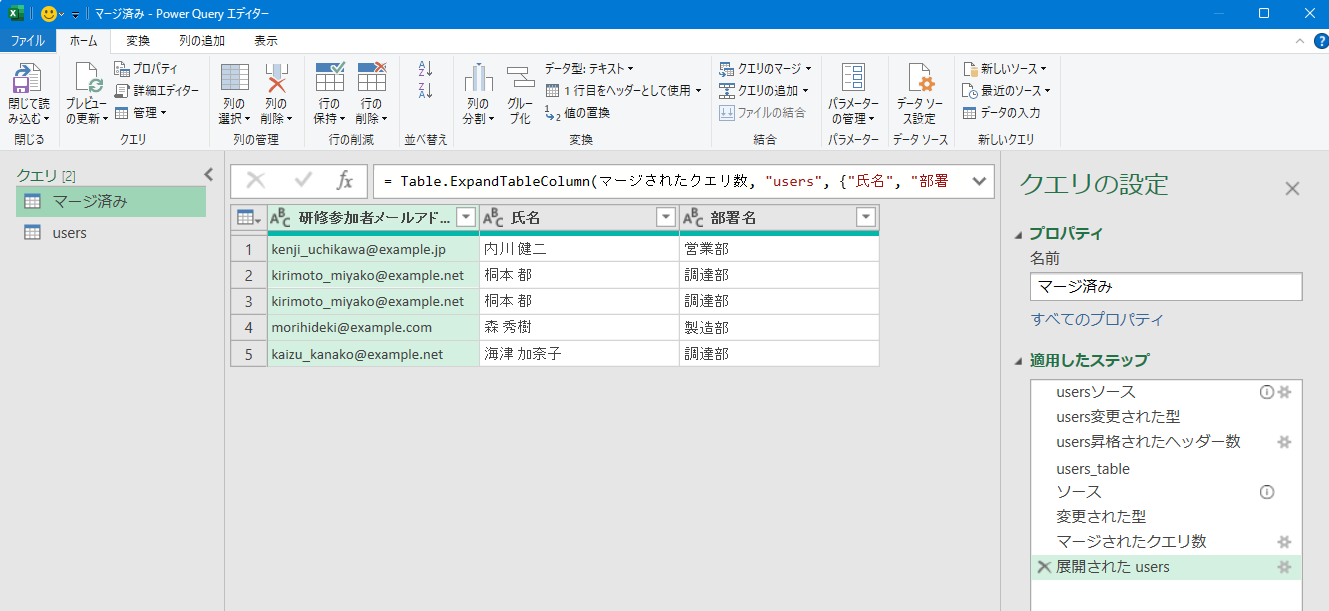Click the 名前 input field
Screen dimensions: 1329x611
(1166, 286)
